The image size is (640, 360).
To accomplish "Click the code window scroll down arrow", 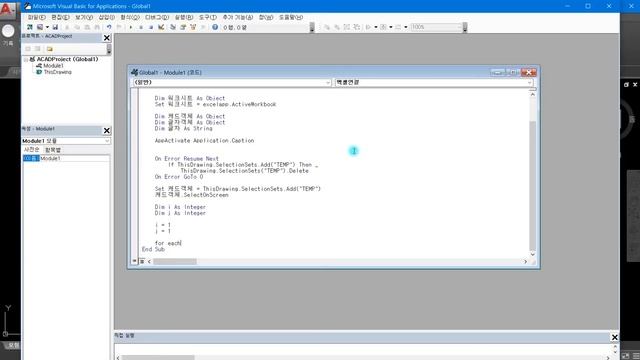I will [532, 254].
